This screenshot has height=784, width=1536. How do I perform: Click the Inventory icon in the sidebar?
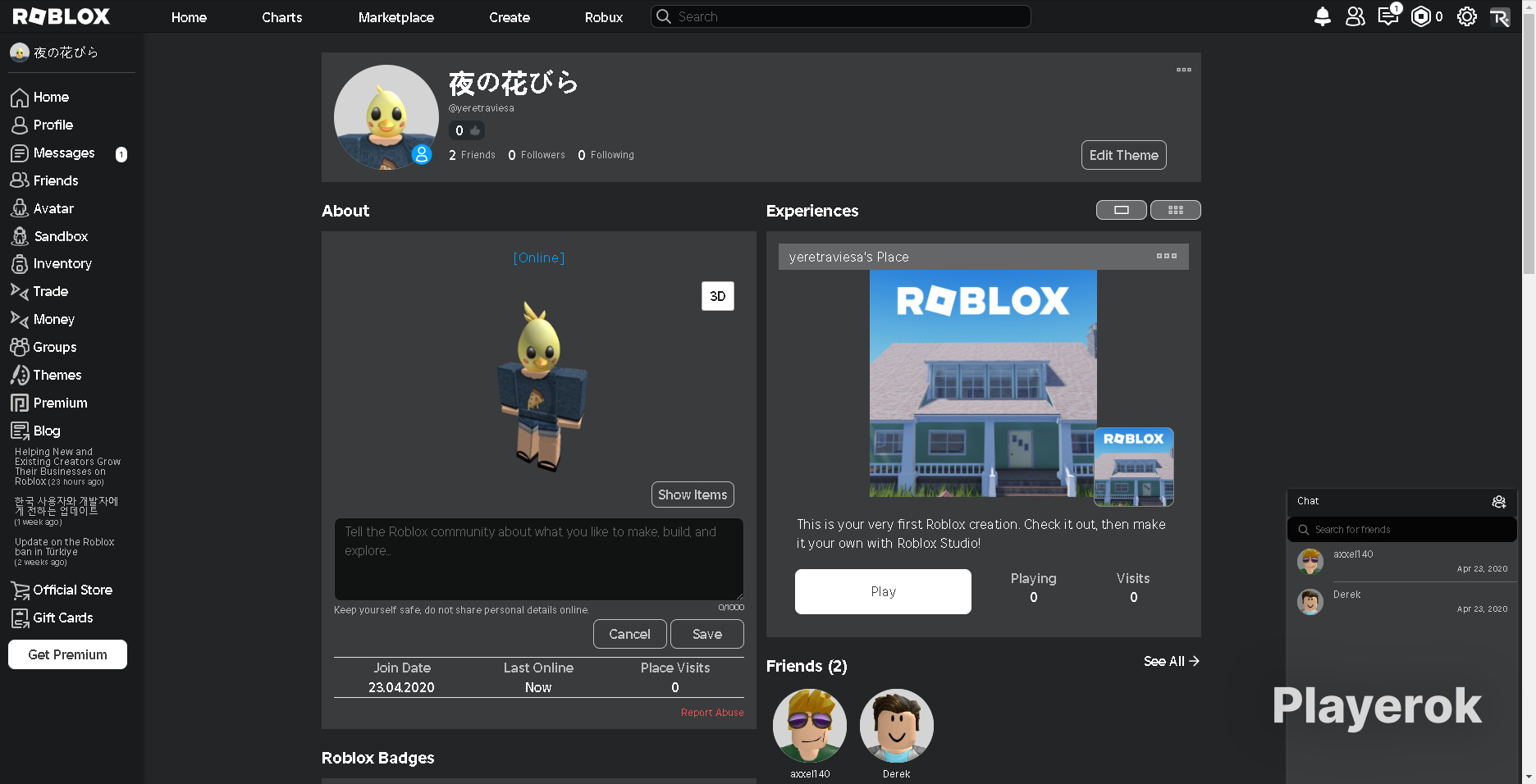(x=20, y=264)
